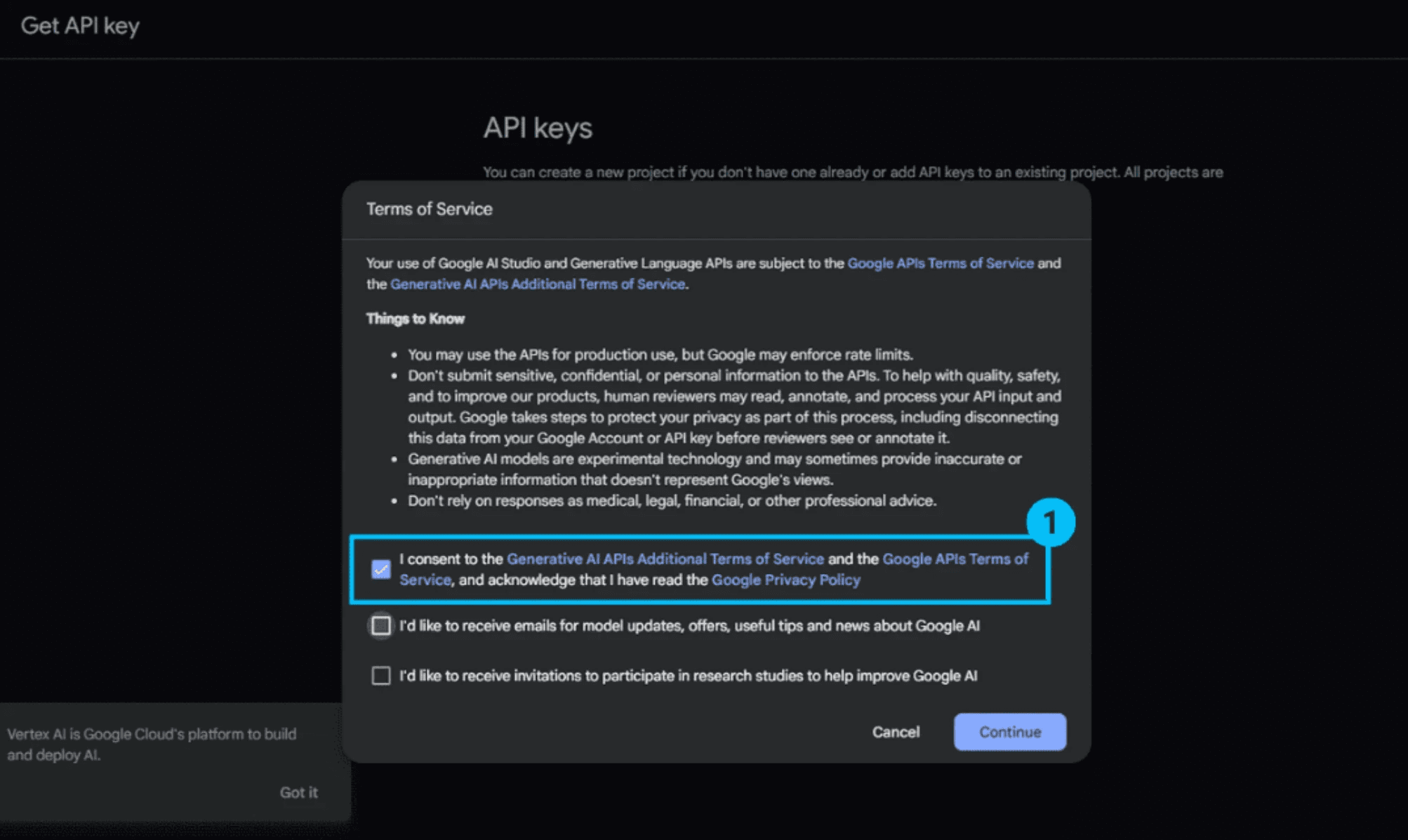Click the Cancel button in the dialog
Image resolution: width=1408 pixels, height=840 pixels.
896,732
